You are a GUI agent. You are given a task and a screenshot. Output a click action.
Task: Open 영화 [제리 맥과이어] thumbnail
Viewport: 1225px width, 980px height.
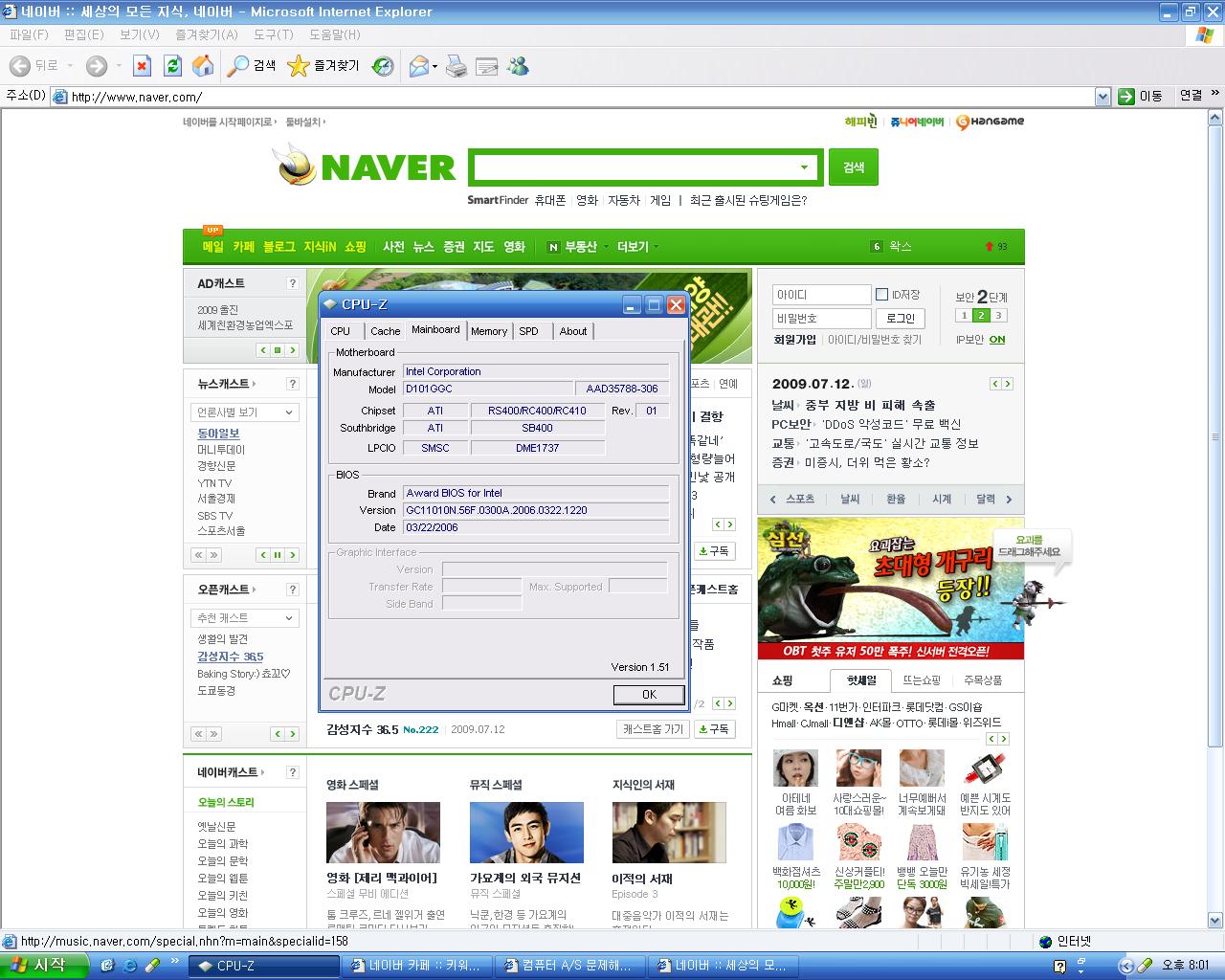pos(383,833)
